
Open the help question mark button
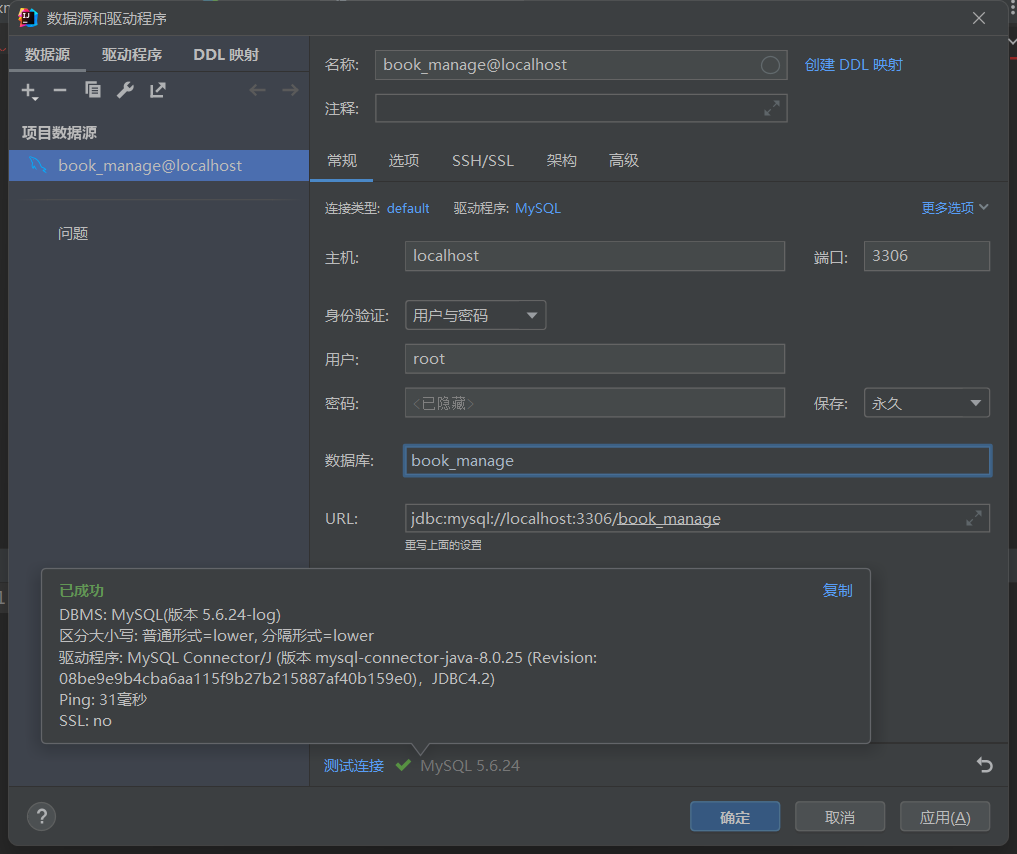[42, 816]
